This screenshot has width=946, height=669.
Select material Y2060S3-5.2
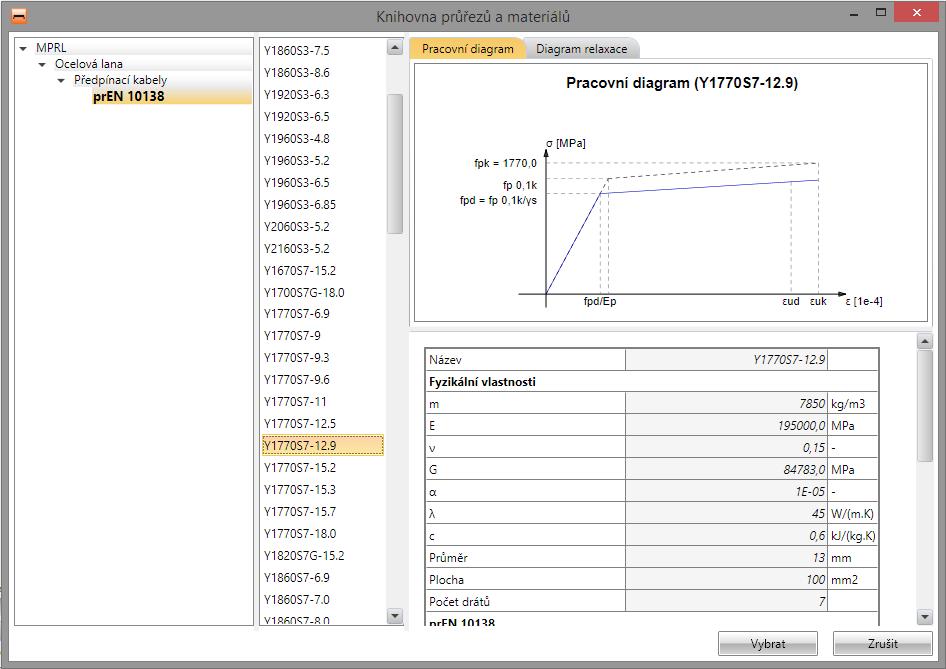pyautogui.click(x=297, y=227)
